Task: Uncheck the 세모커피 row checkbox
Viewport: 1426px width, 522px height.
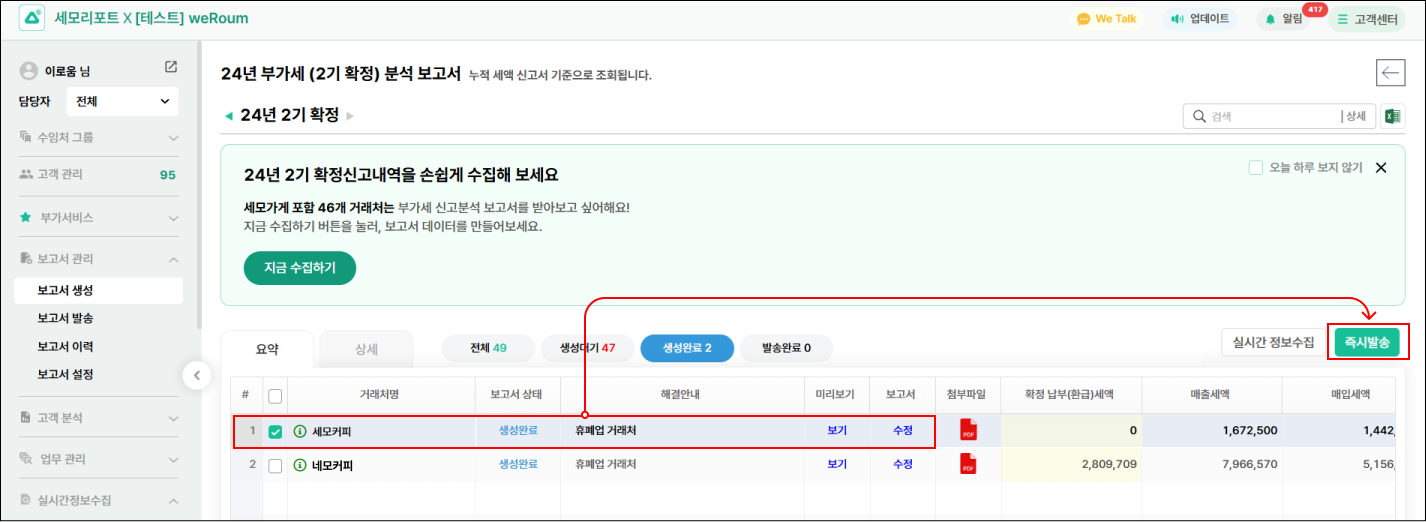Action: [x=275, y=432]
